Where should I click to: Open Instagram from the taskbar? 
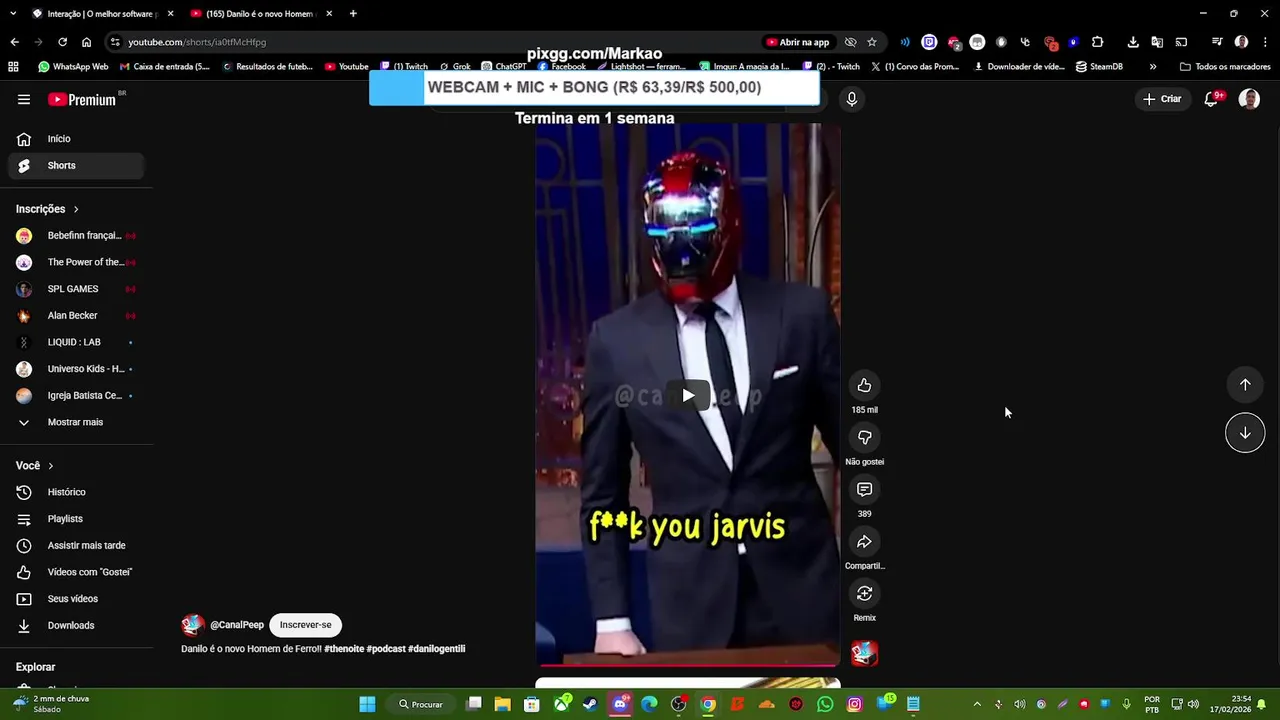(x=854, y=704)
